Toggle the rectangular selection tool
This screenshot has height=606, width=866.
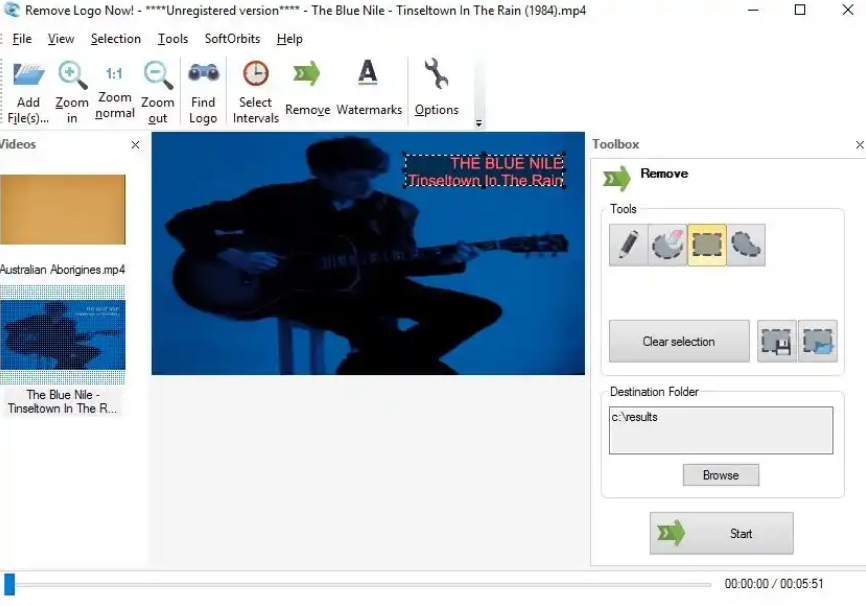[707, 245]
